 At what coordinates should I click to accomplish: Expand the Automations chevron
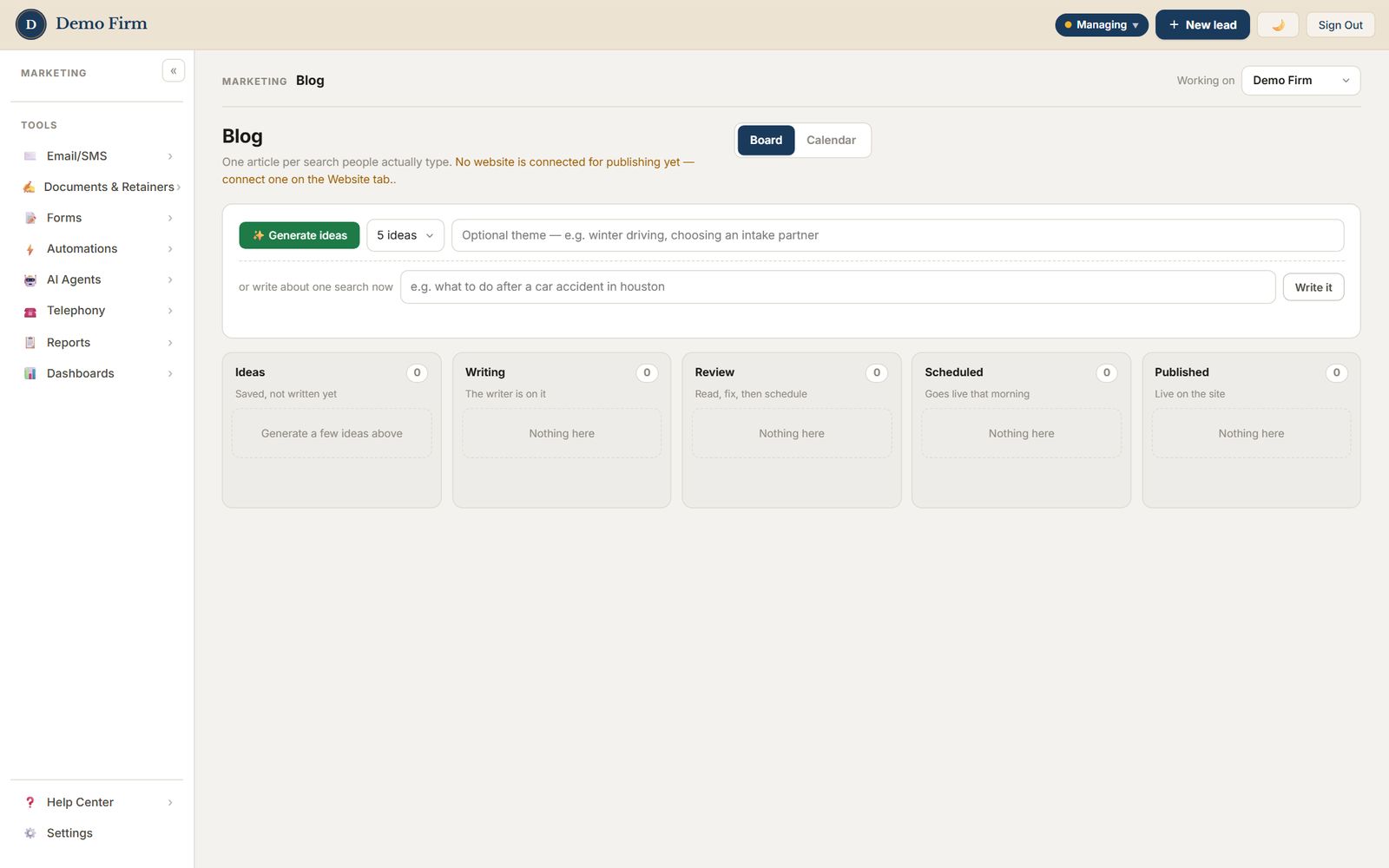pyautogui.click(x=170, y=249)
